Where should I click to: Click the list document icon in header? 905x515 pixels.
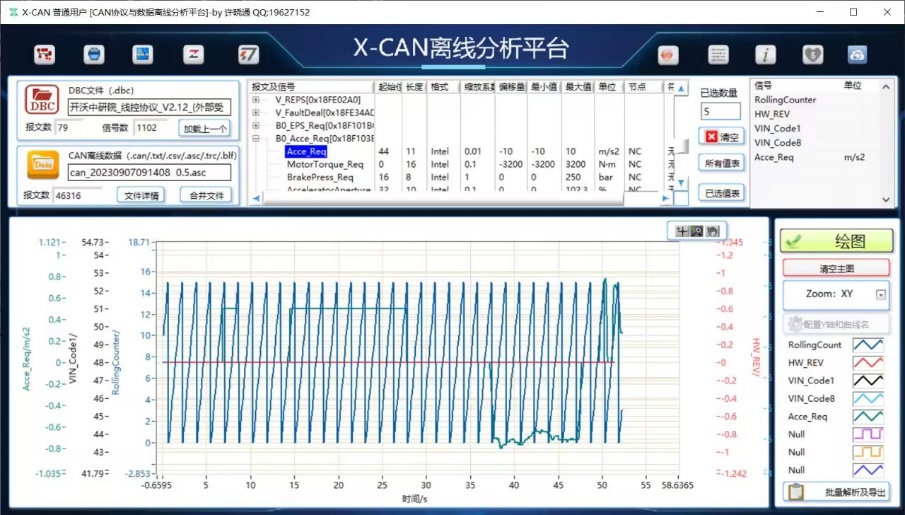[718, 54]
